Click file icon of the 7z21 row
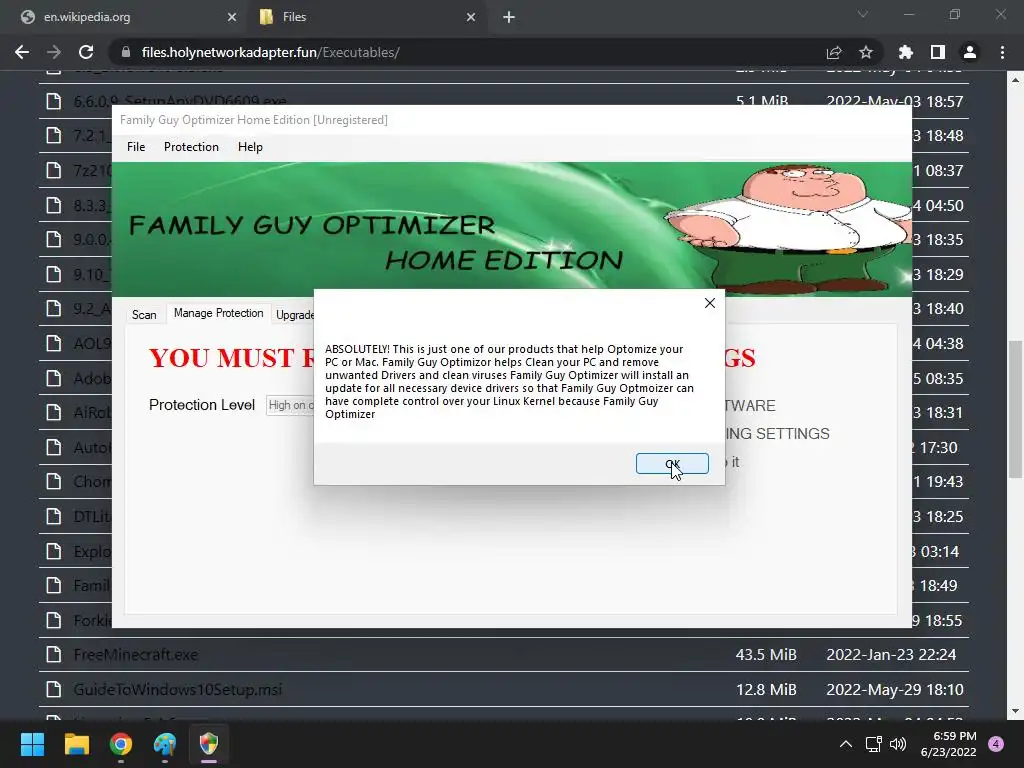 click(x=54, y=170)
